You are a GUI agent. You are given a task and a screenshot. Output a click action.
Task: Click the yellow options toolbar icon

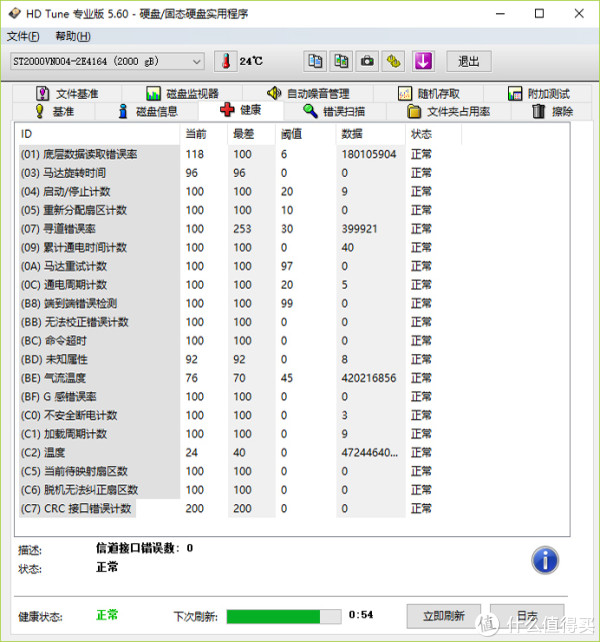pos(395,61)
